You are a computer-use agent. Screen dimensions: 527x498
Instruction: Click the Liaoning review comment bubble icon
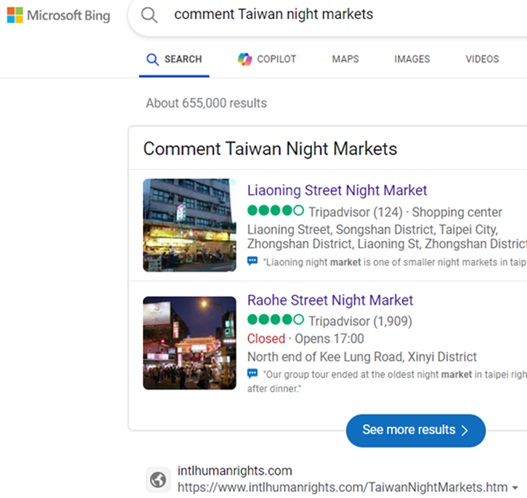[252, 261]
